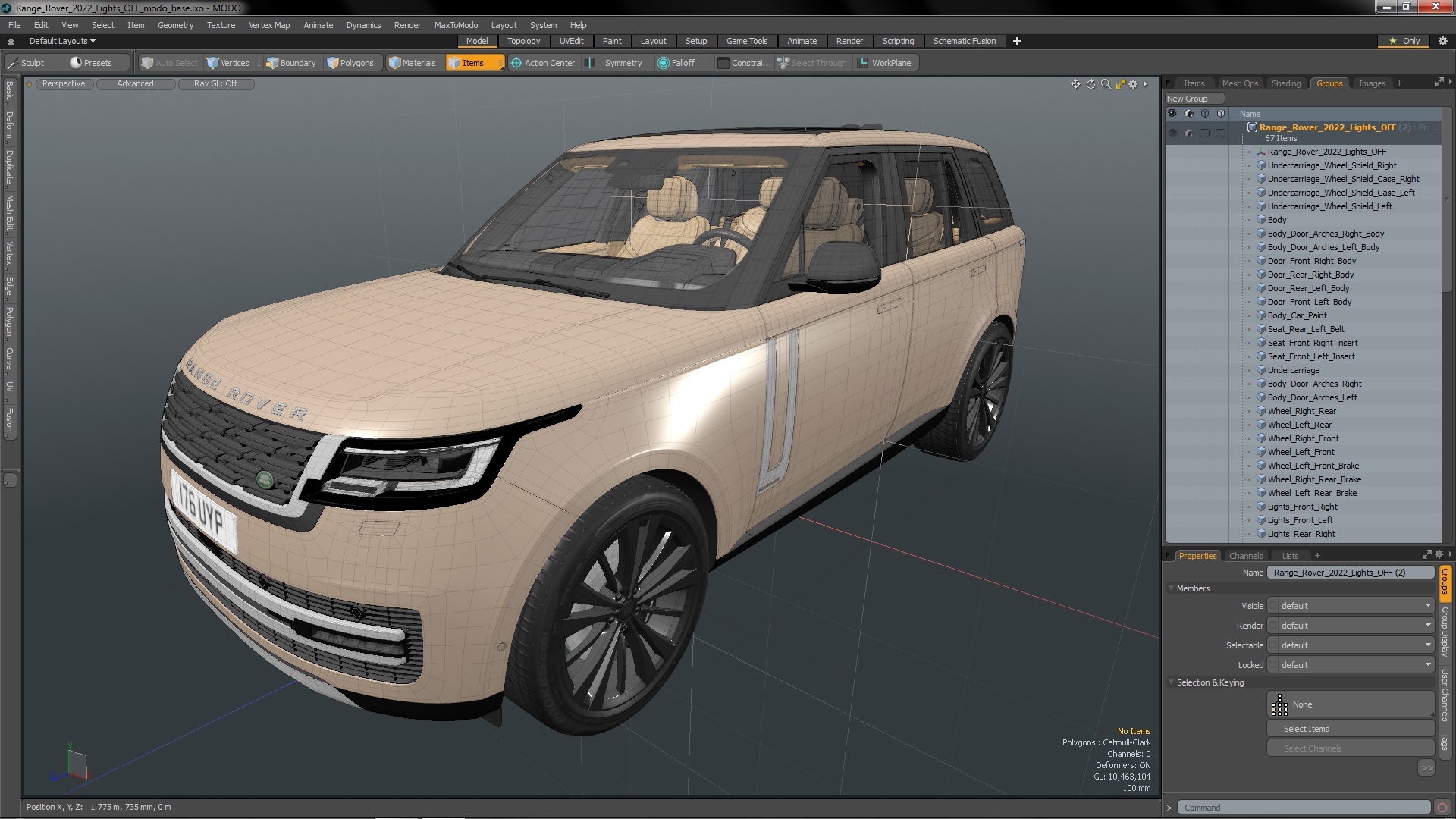Toggle the Ray GL: Off button

pos(216,84)
